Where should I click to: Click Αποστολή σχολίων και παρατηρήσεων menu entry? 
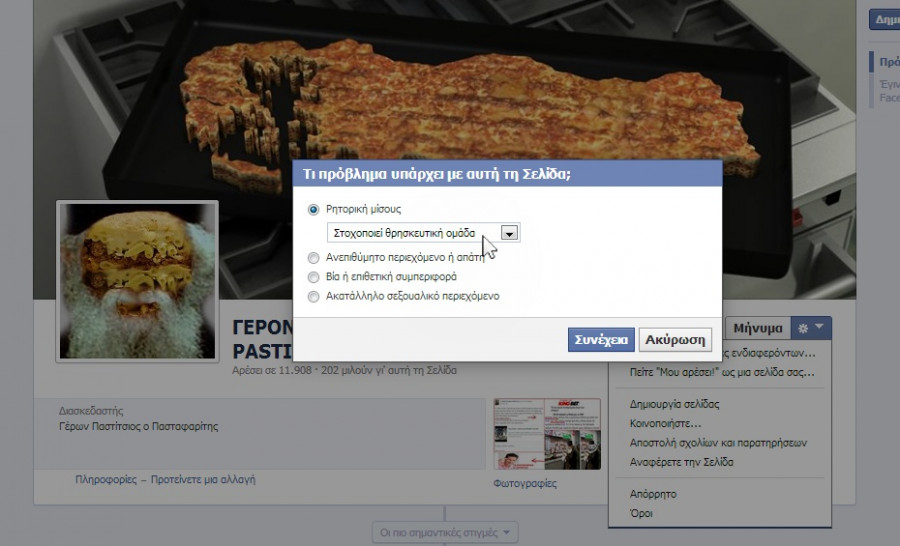(718, 442)
